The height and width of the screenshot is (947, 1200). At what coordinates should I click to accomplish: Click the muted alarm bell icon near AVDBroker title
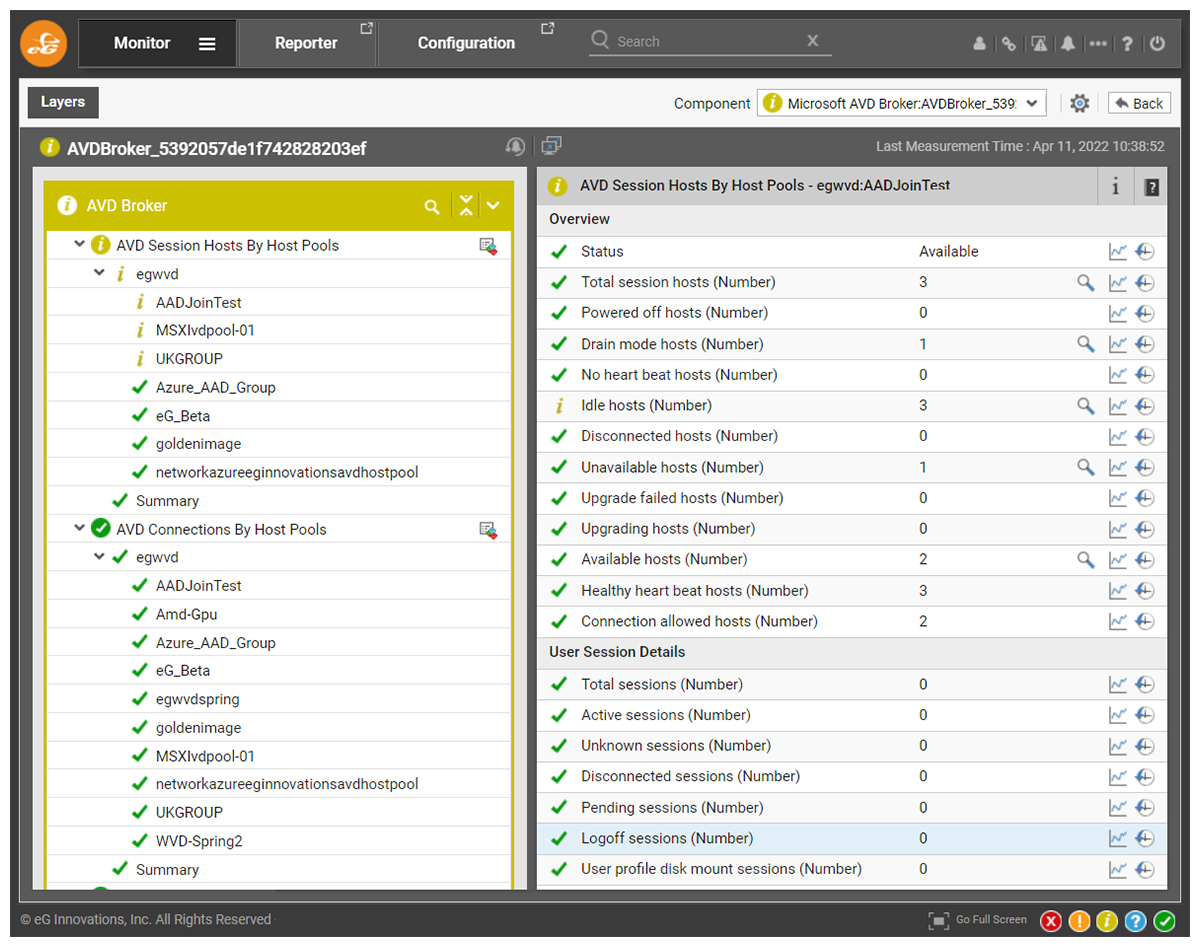pyautogui.click(x=515, y=147)
